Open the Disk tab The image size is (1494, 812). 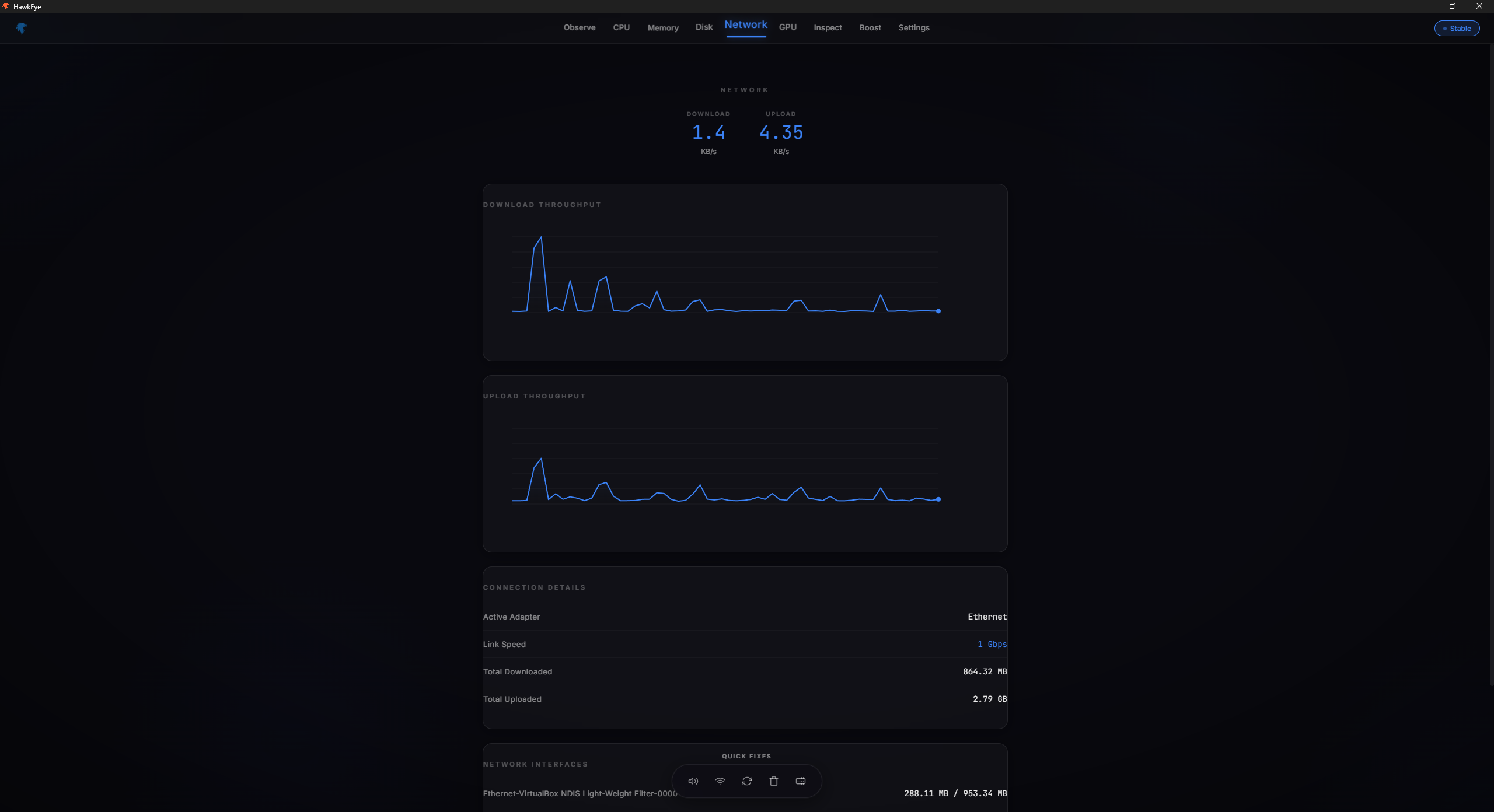pos(704,27)
